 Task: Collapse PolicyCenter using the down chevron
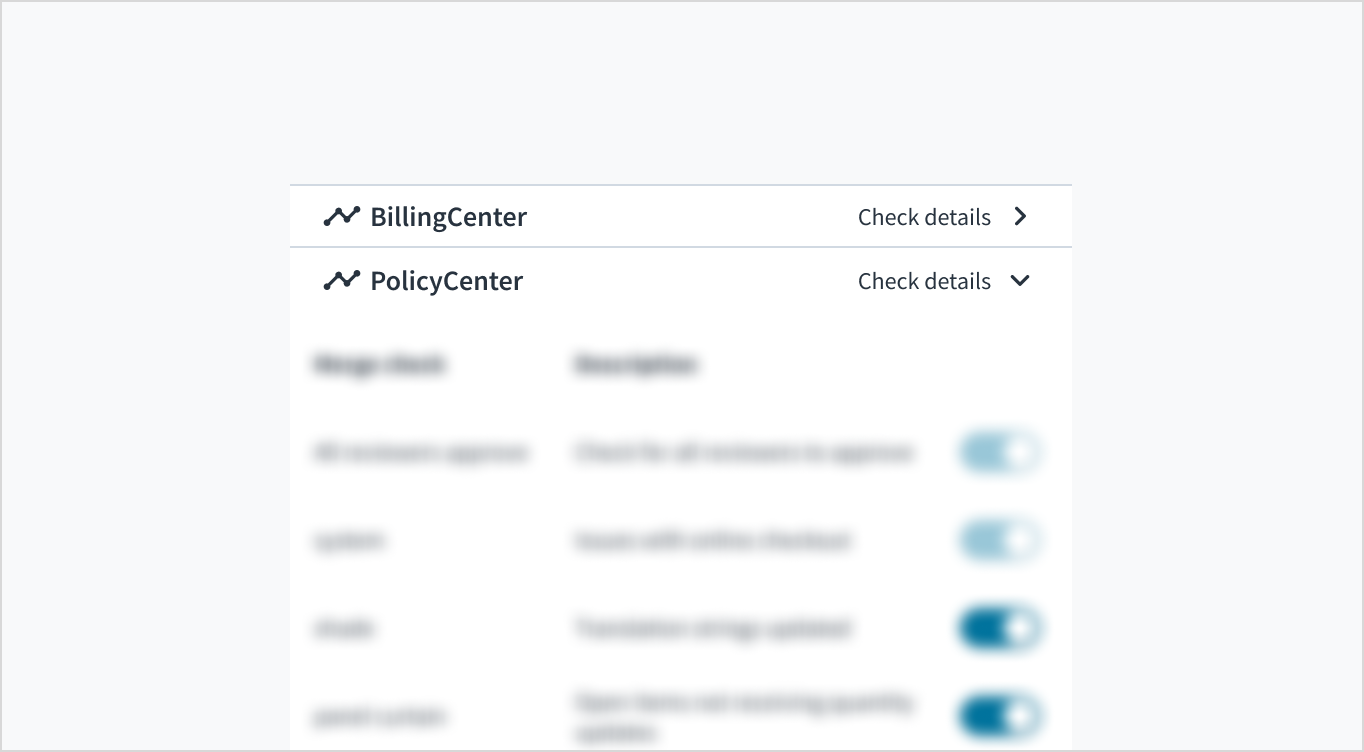point(1020,281)
